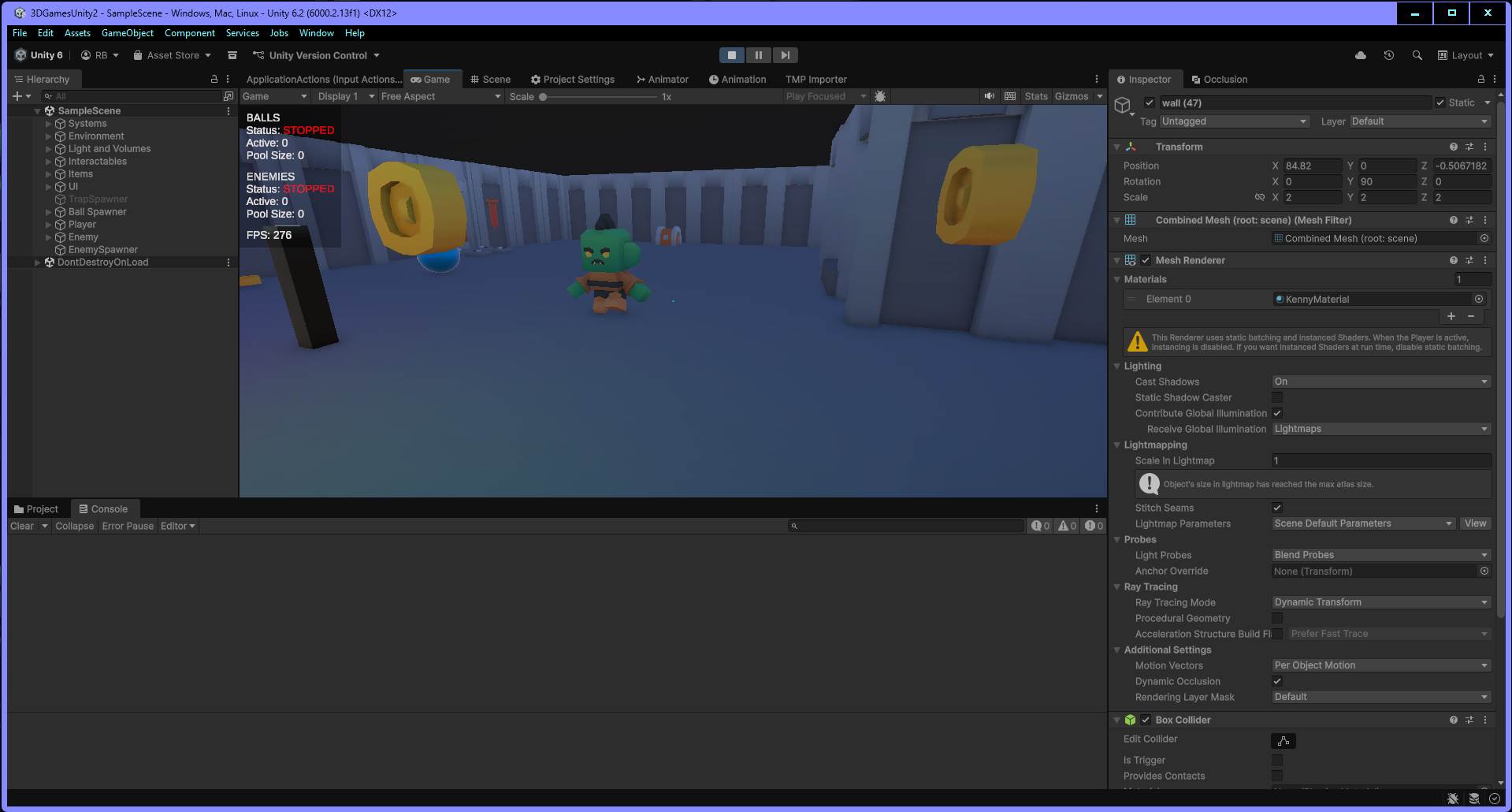The width and height of the screenshot is (1512, 812).
Task: Uncheck Stitch Seams under Lightmapping
Action: (x=1276, y=508)
